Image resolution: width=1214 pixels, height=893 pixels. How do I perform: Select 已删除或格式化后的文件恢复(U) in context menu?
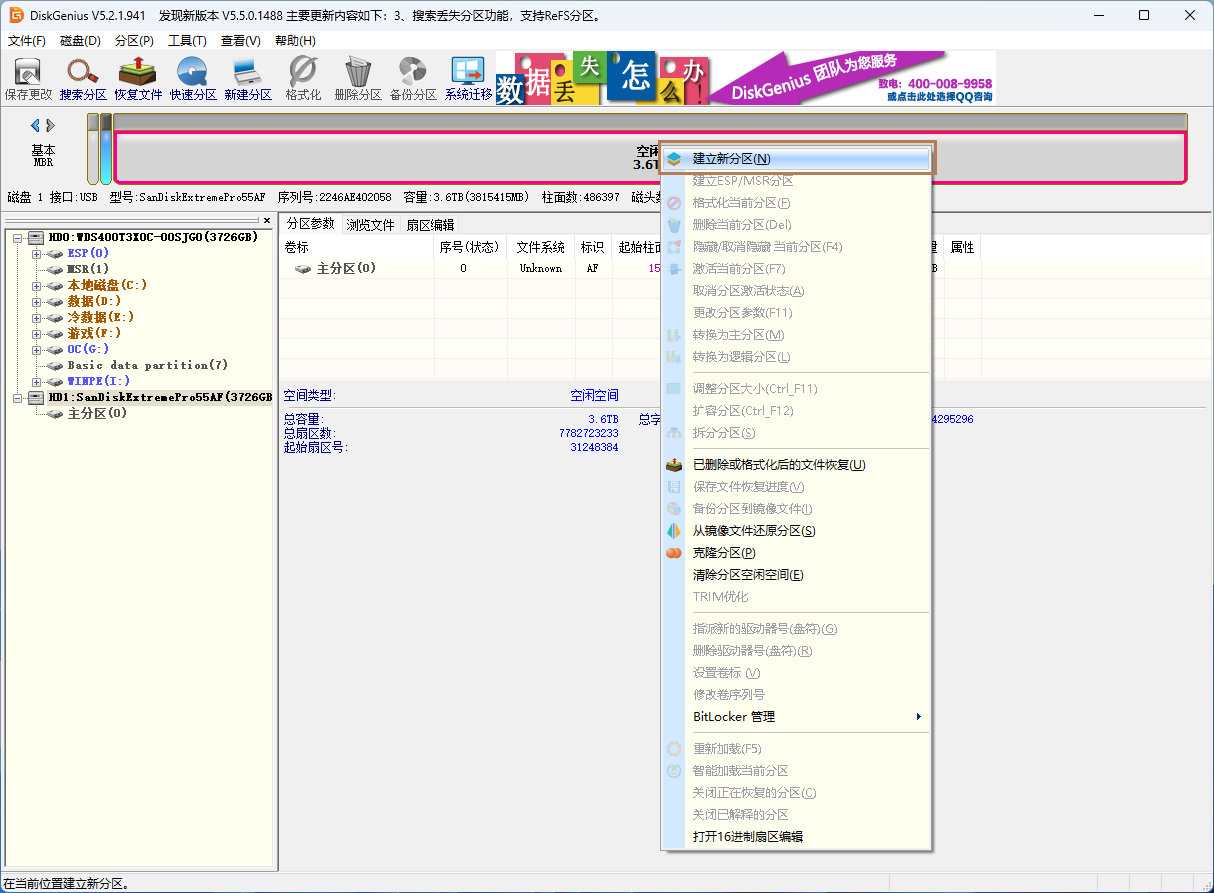(x=796, y=464)
